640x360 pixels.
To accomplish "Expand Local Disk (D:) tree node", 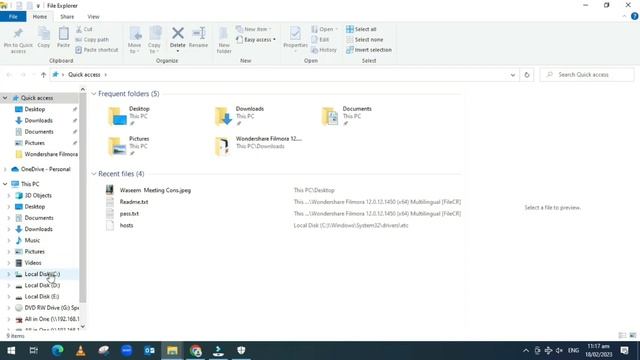I will 9,285.
